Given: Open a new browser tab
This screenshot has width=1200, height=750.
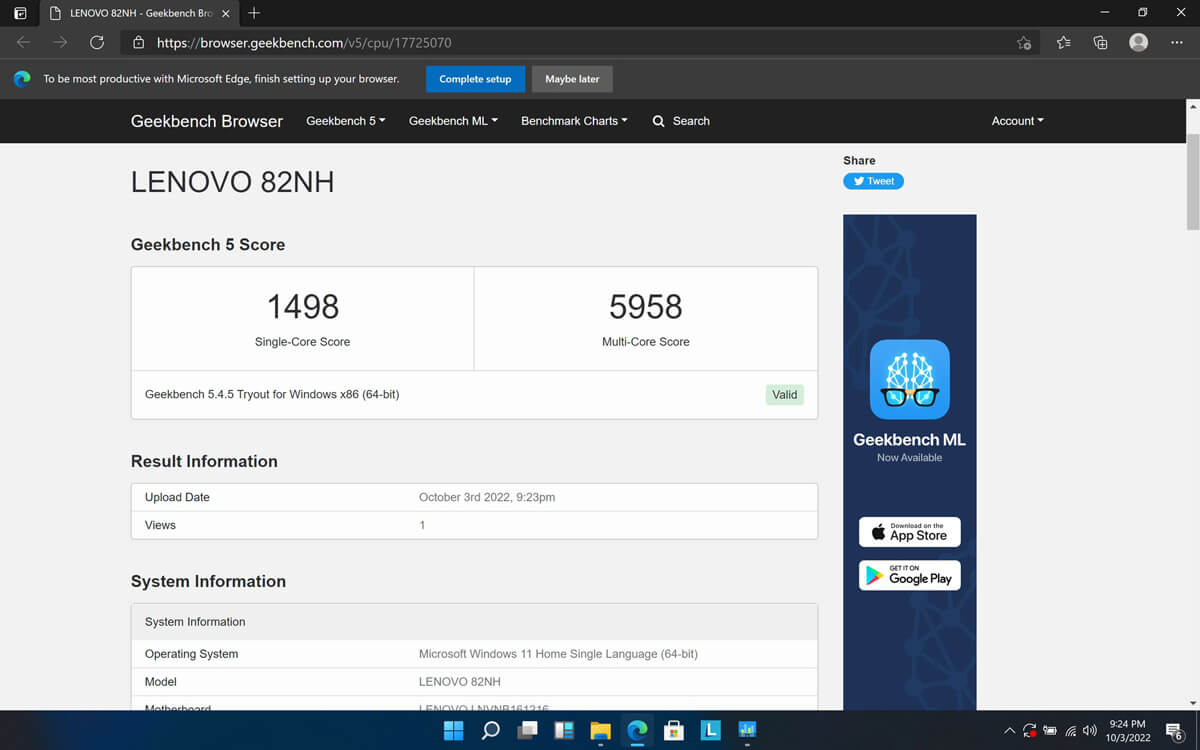Looking at the screenshot, I should 254,13.
